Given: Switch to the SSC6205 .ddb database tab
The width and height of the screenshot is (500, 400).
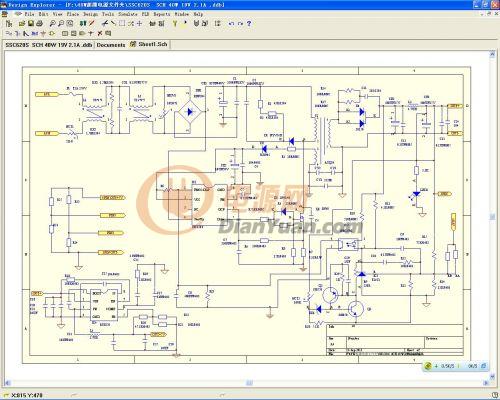Looking at the screenshot, I should 49,45.
